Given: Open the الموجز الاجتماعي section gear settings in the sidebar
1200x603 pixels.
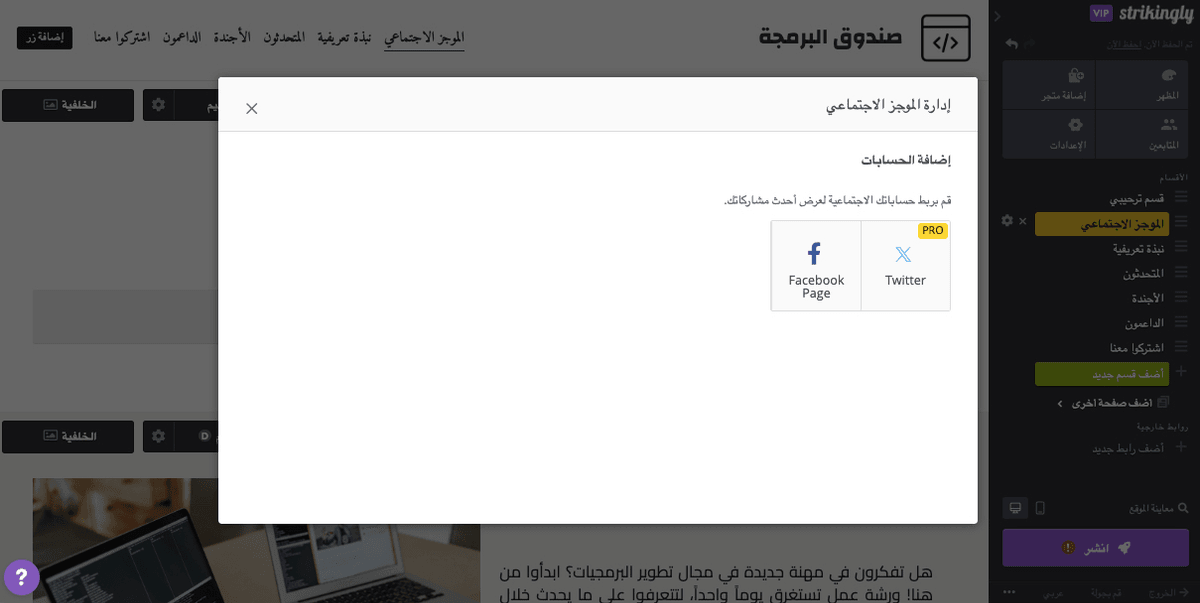Looking at the screenshot, I should 1007,220.
